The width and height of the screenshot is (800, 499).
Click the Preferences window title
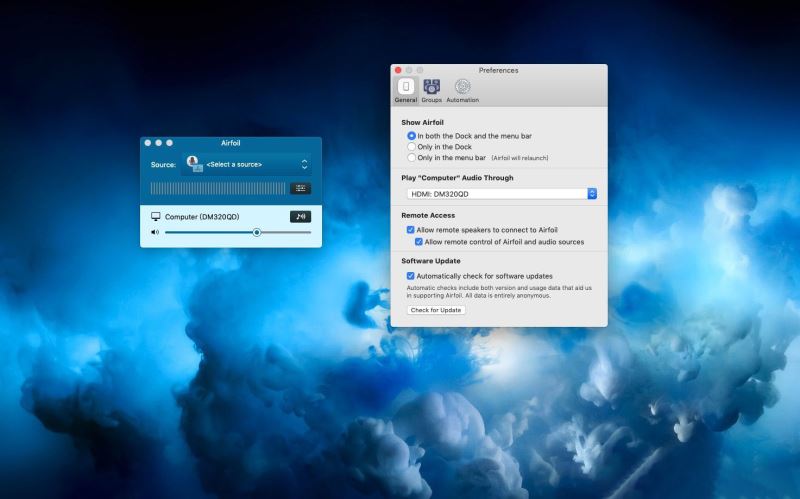coord(498,70)
